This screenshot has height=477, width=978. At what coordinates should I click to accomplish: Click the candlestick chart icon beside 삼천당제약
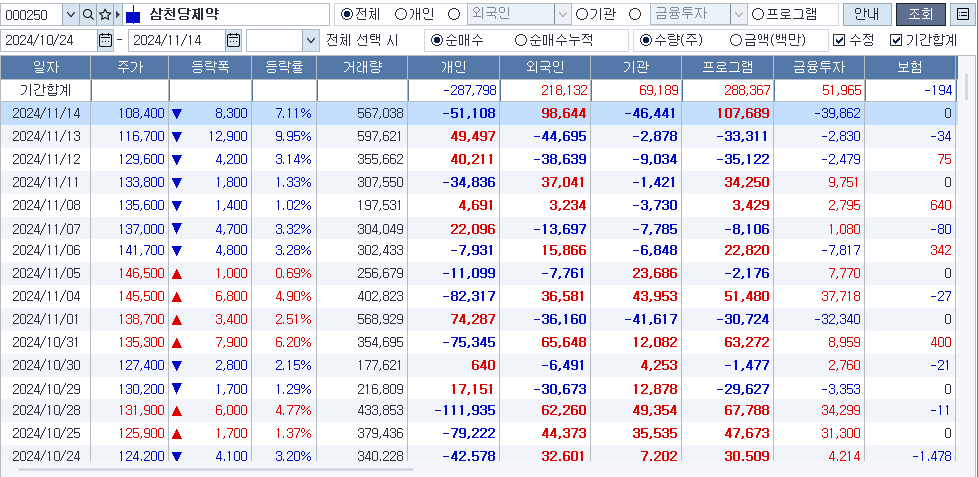[133, 14]
